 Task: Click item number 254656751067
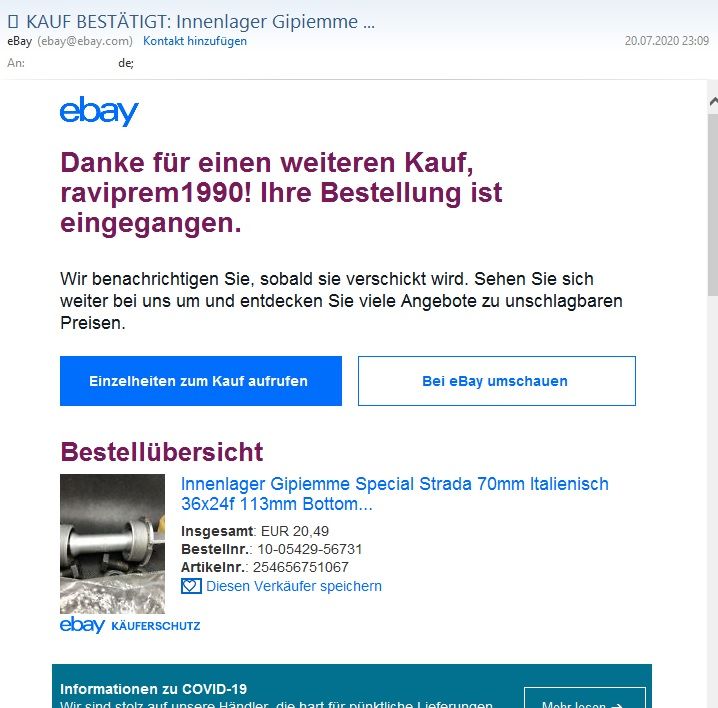tap(301, 567)
